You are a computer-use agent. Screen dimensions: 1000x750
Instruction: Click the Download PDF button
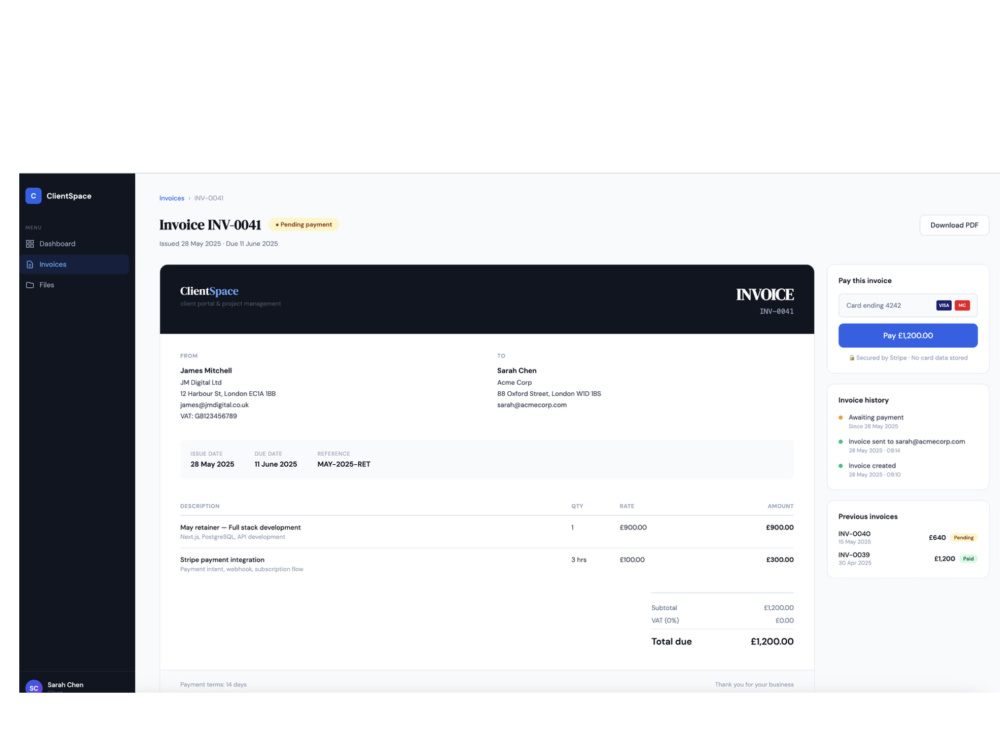click(x=953, y=225)
